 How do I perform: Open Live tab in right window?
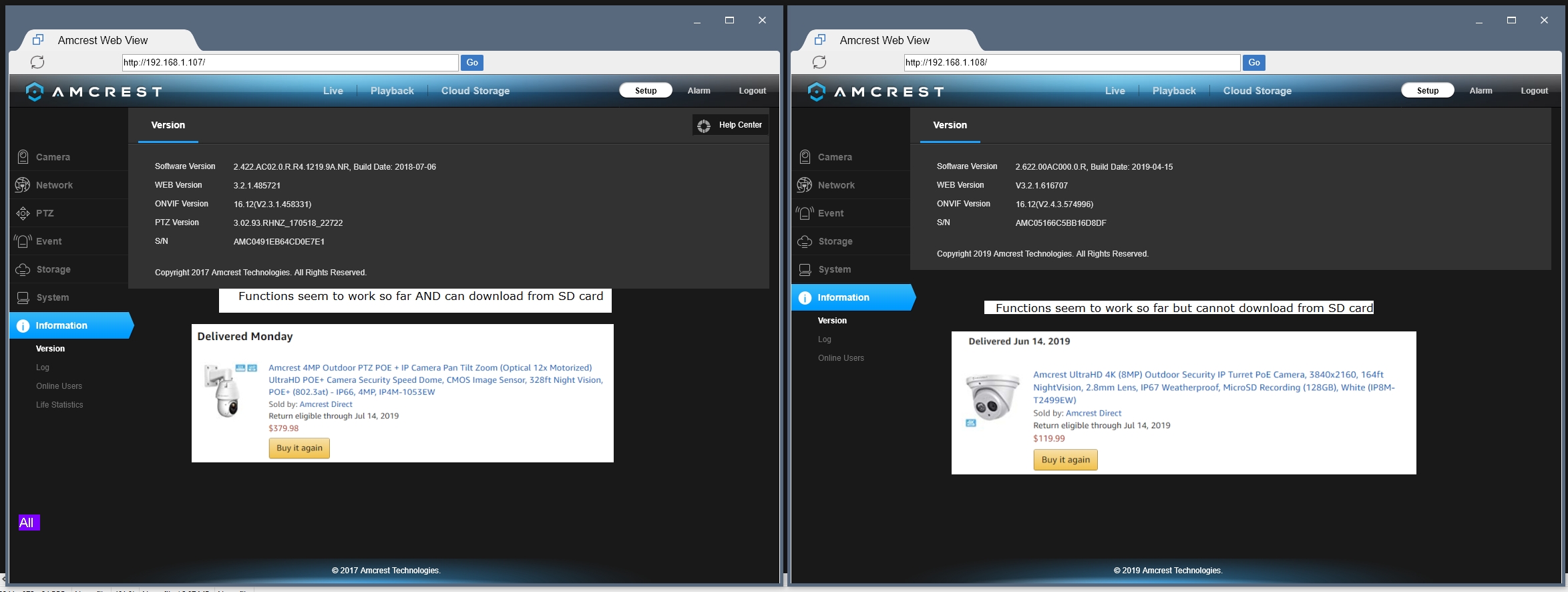click(1115, 91)
